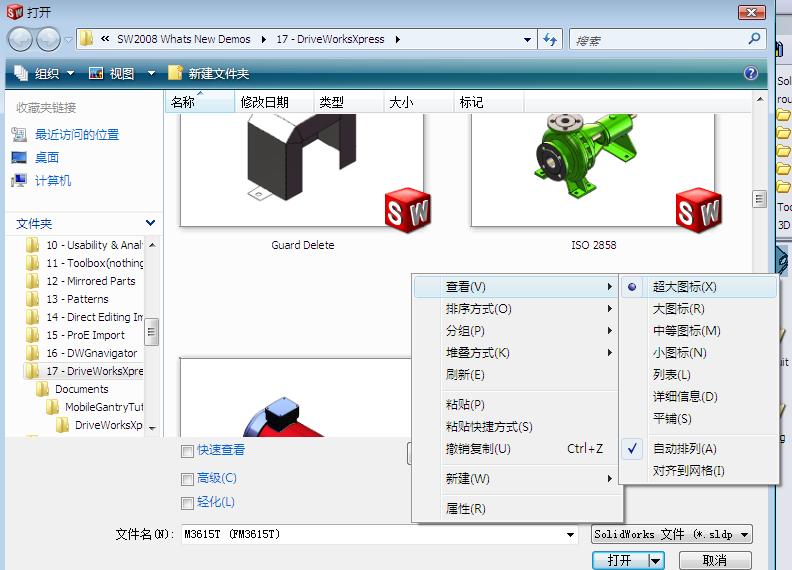Toggle the 快速查看 checkbox
Screen dimensions: 792x570
187,451
